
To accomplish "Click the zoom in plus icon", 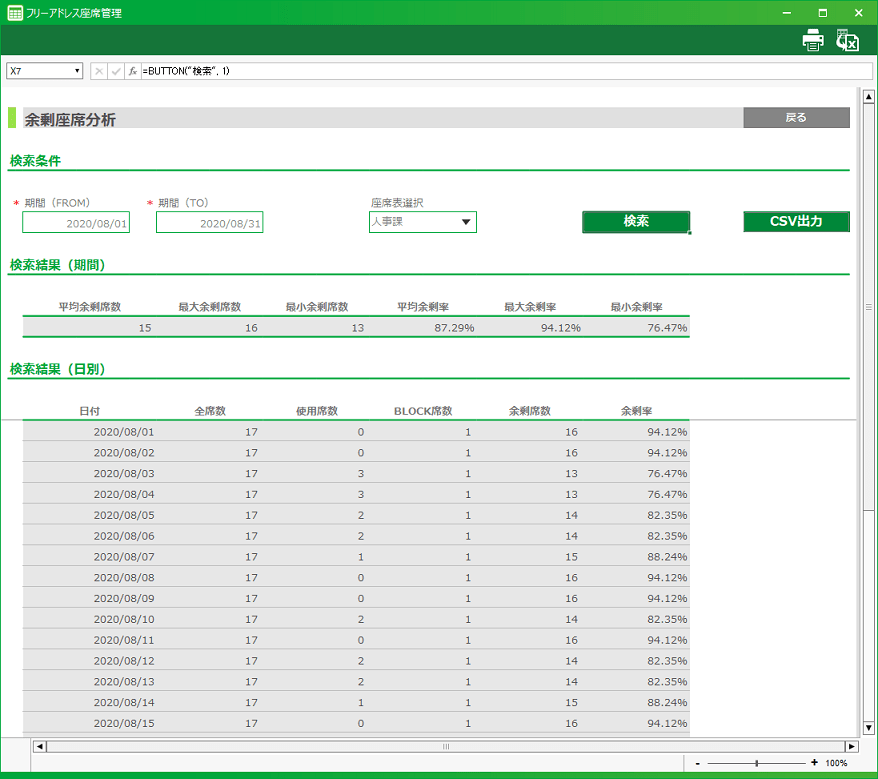I will (814, 763).
